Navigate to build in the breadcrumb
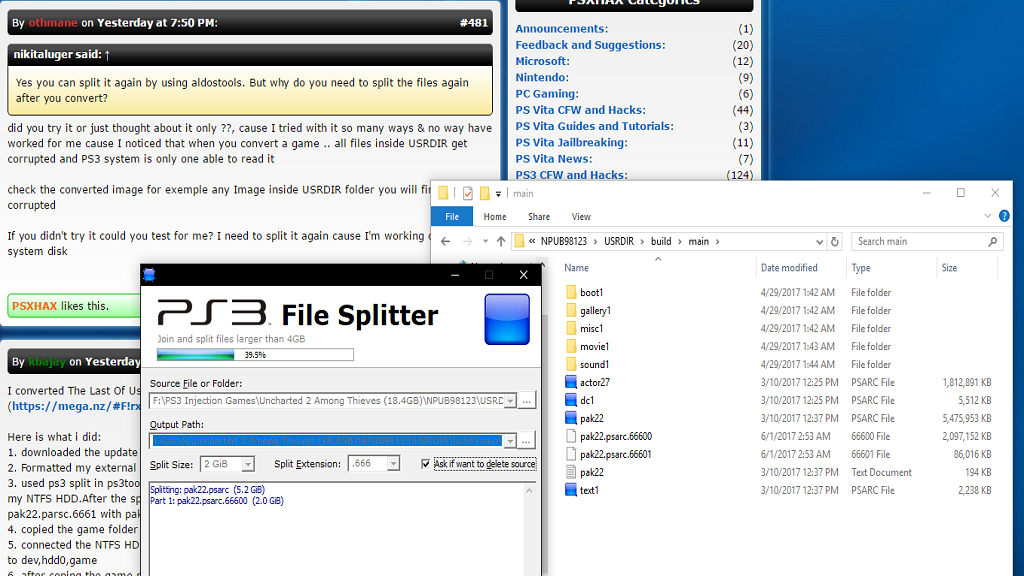1024x576 pixels. [661, 242]
